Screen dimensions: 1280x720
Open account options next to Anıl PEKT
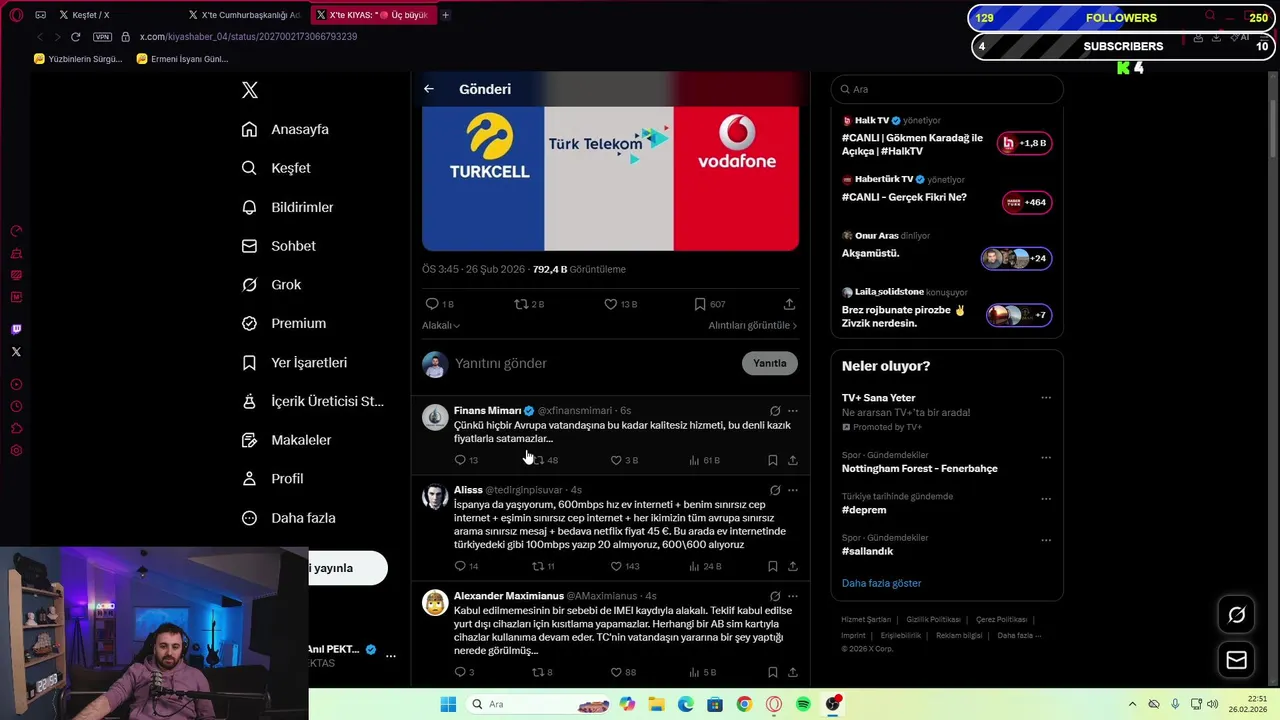coord(391,656)
